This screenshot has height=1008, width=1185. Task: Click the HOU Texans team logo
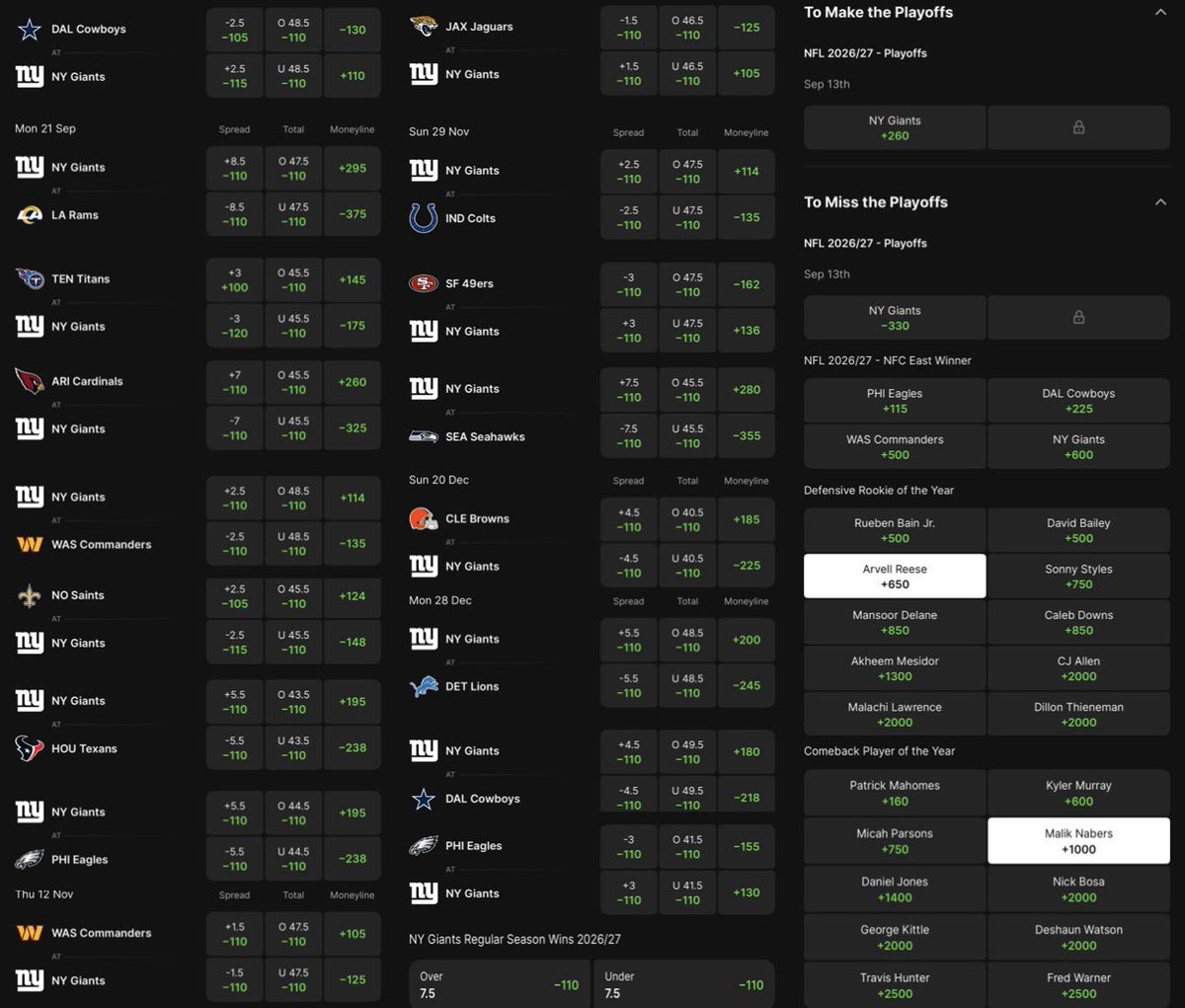[x=30, y=748]
